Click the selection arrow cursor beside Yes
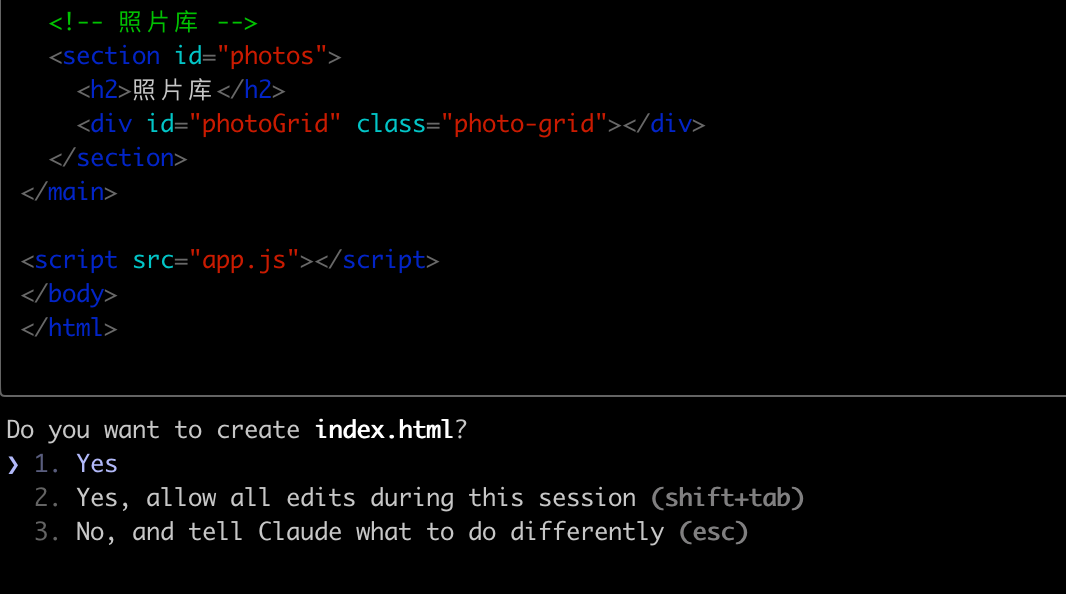Viewport: 1066px width, 594px height. click(x=13, y=464)
